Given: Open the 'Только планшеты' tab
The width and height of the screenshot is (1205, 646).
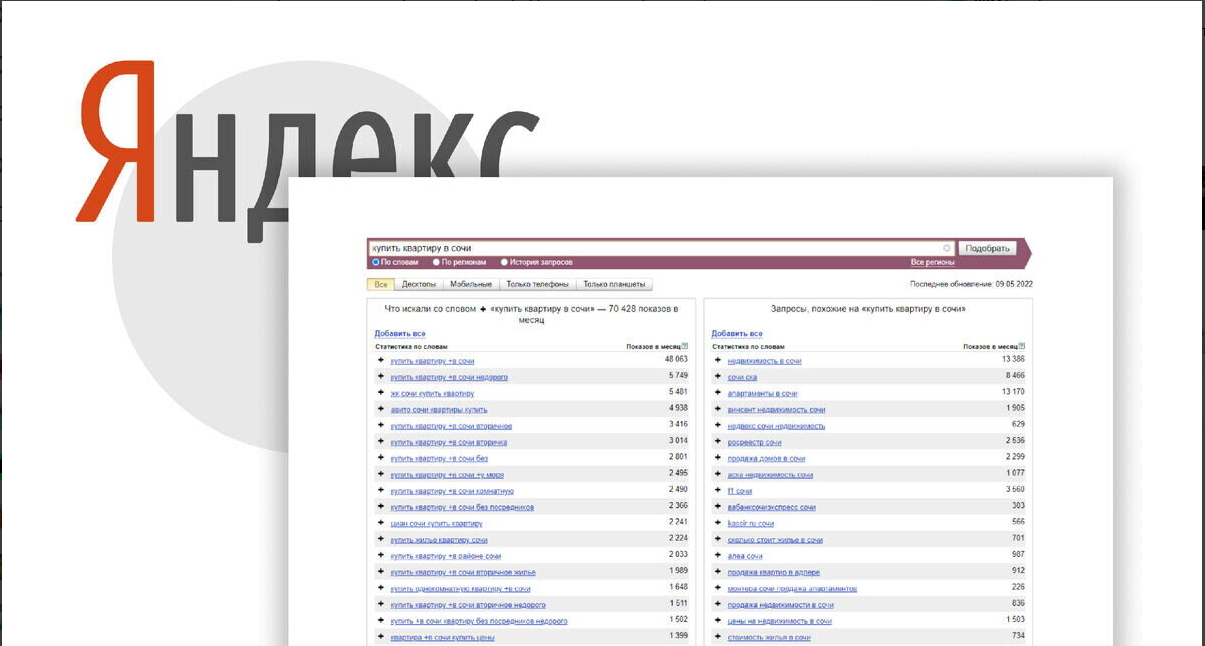Looking at the screenshot, I should [x=614, y=285].
